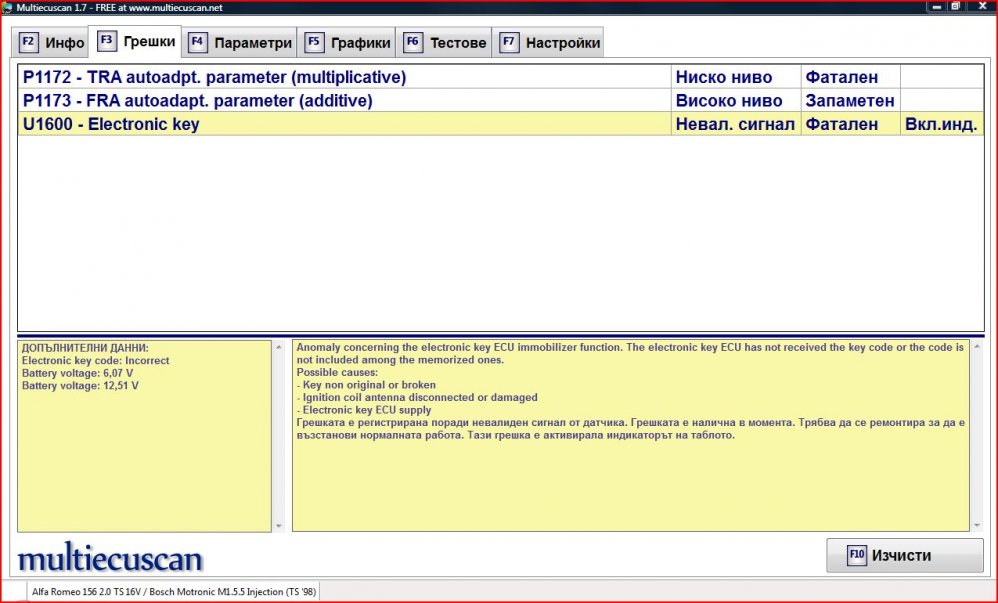The image size is (998, 603).
Task: Click the F6 key icon beside Тестове
Action: point(412,43)
